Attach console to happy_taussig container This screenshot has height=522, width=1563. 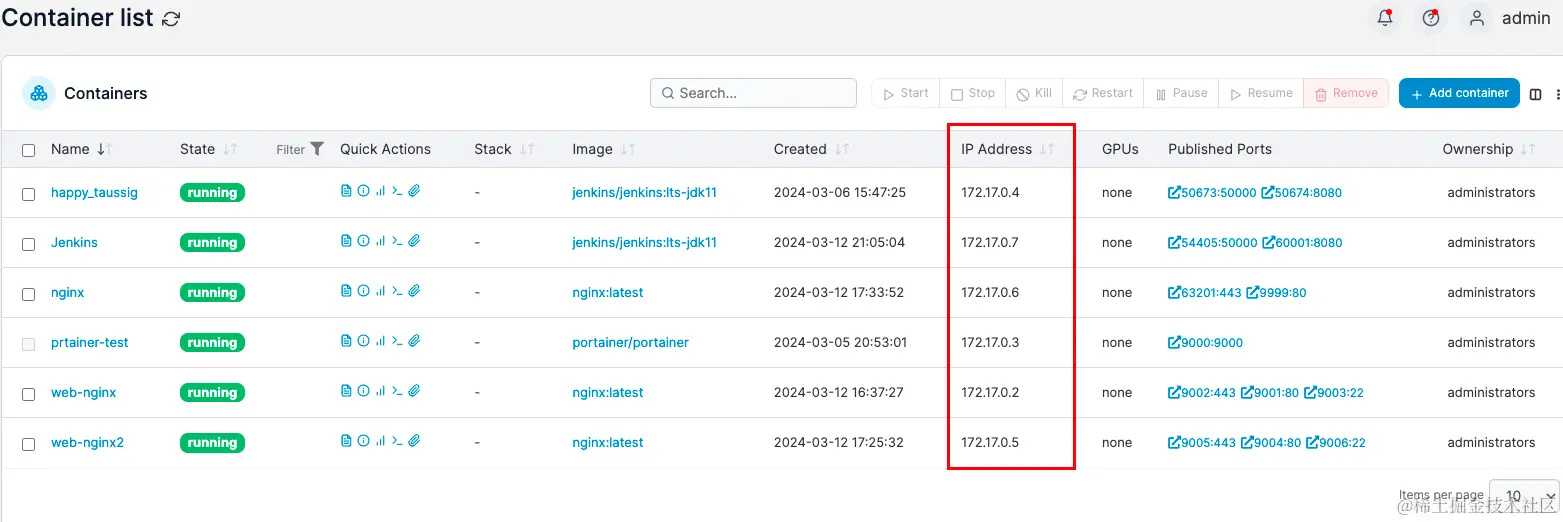pos(414,191)
